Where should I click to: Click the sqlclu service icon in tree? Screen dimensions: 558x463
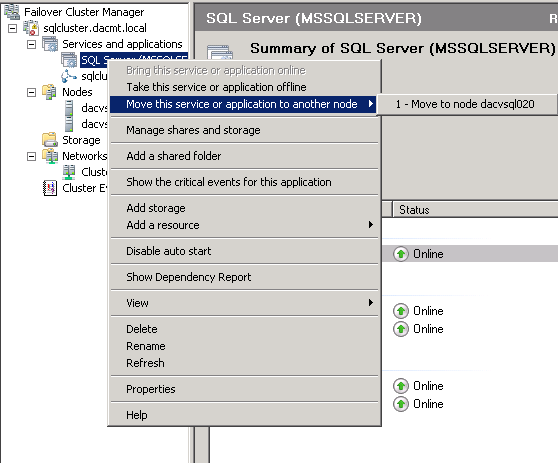pyautogui.click(x=69, y=76)
